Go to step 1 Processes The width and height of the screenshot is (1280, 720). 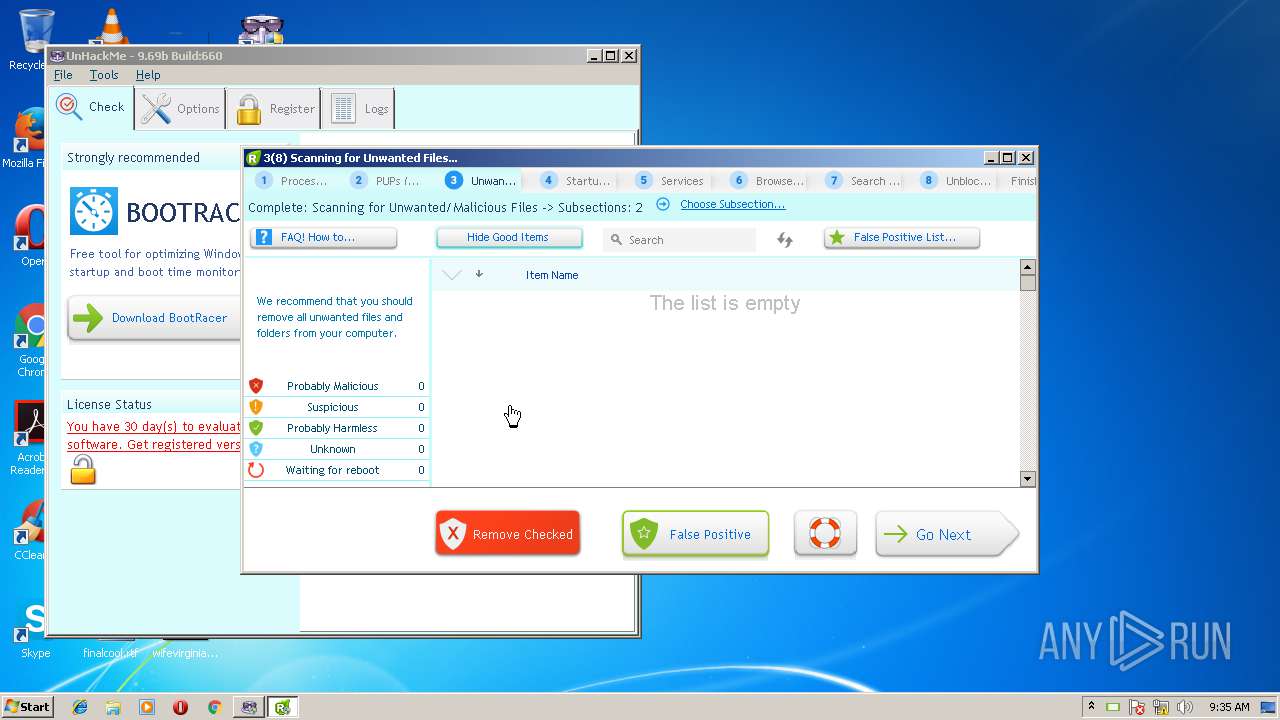coord(292,181)
